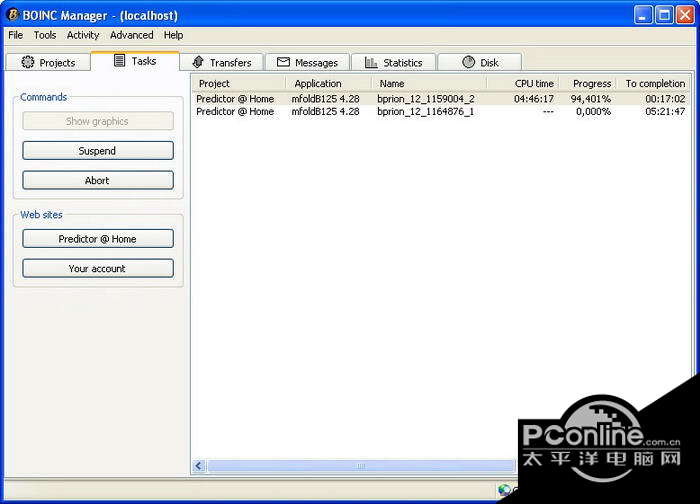Sort by the Progress column header
The height and width of the screenshot is (504, 700).
588,83
